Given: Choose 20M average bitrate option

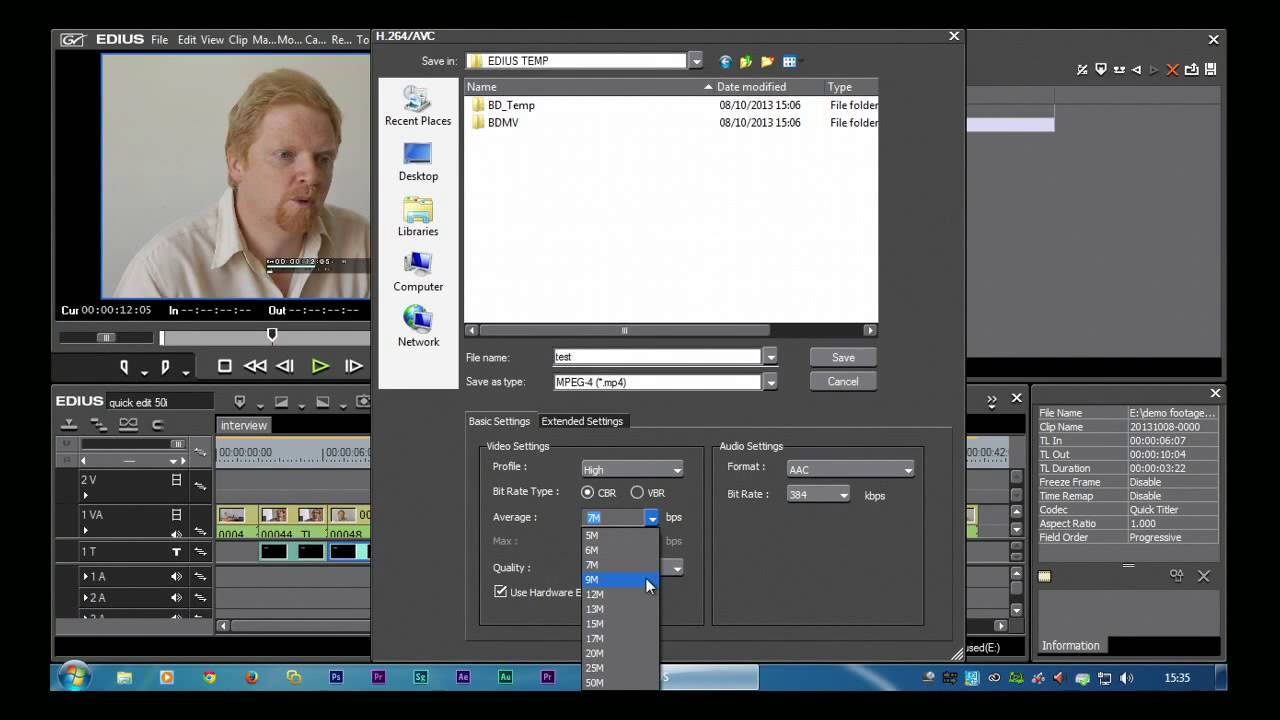Looking at the screenshot, I should pos(620,653).
